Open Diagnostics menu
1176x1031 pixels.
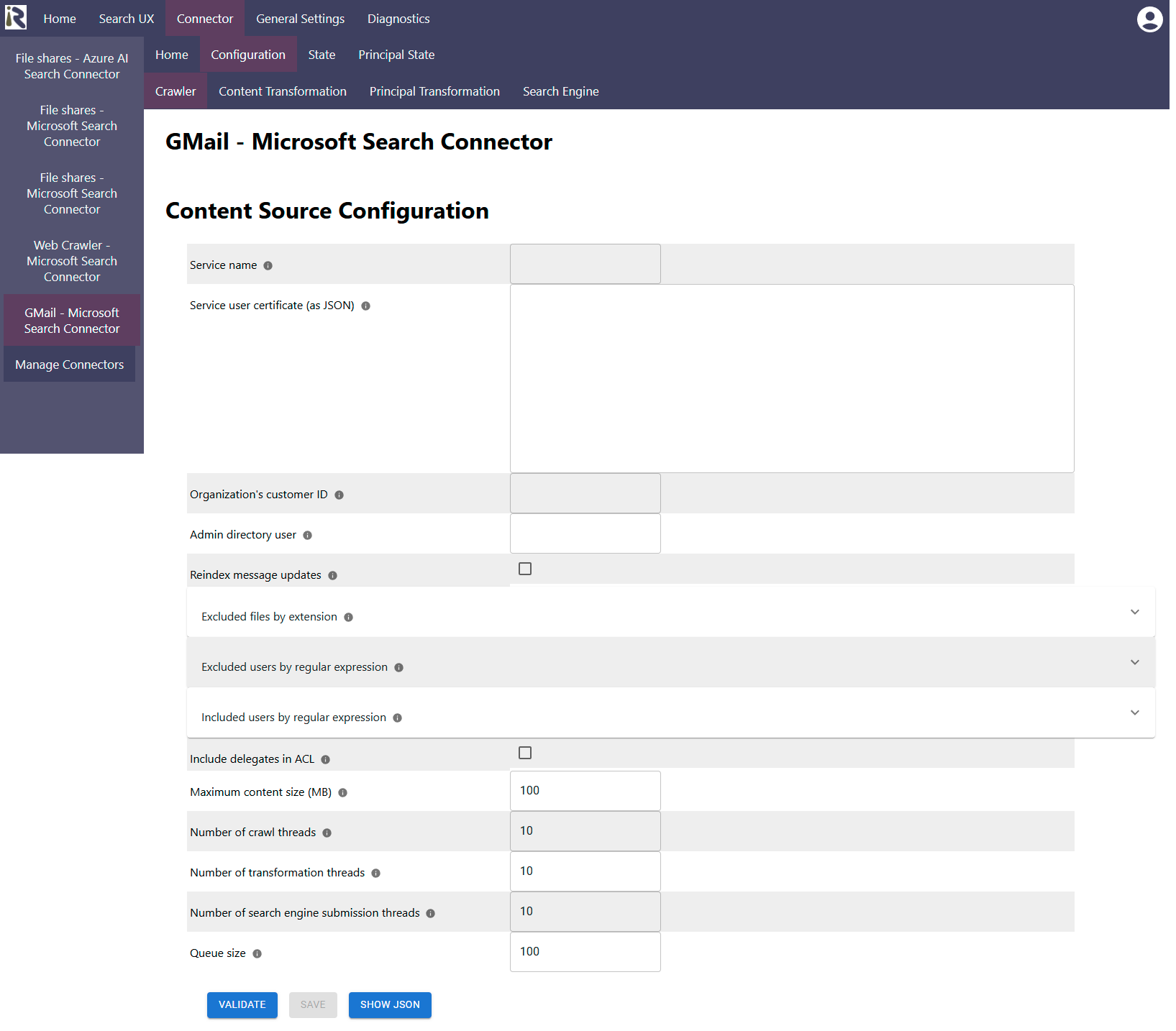398,19
